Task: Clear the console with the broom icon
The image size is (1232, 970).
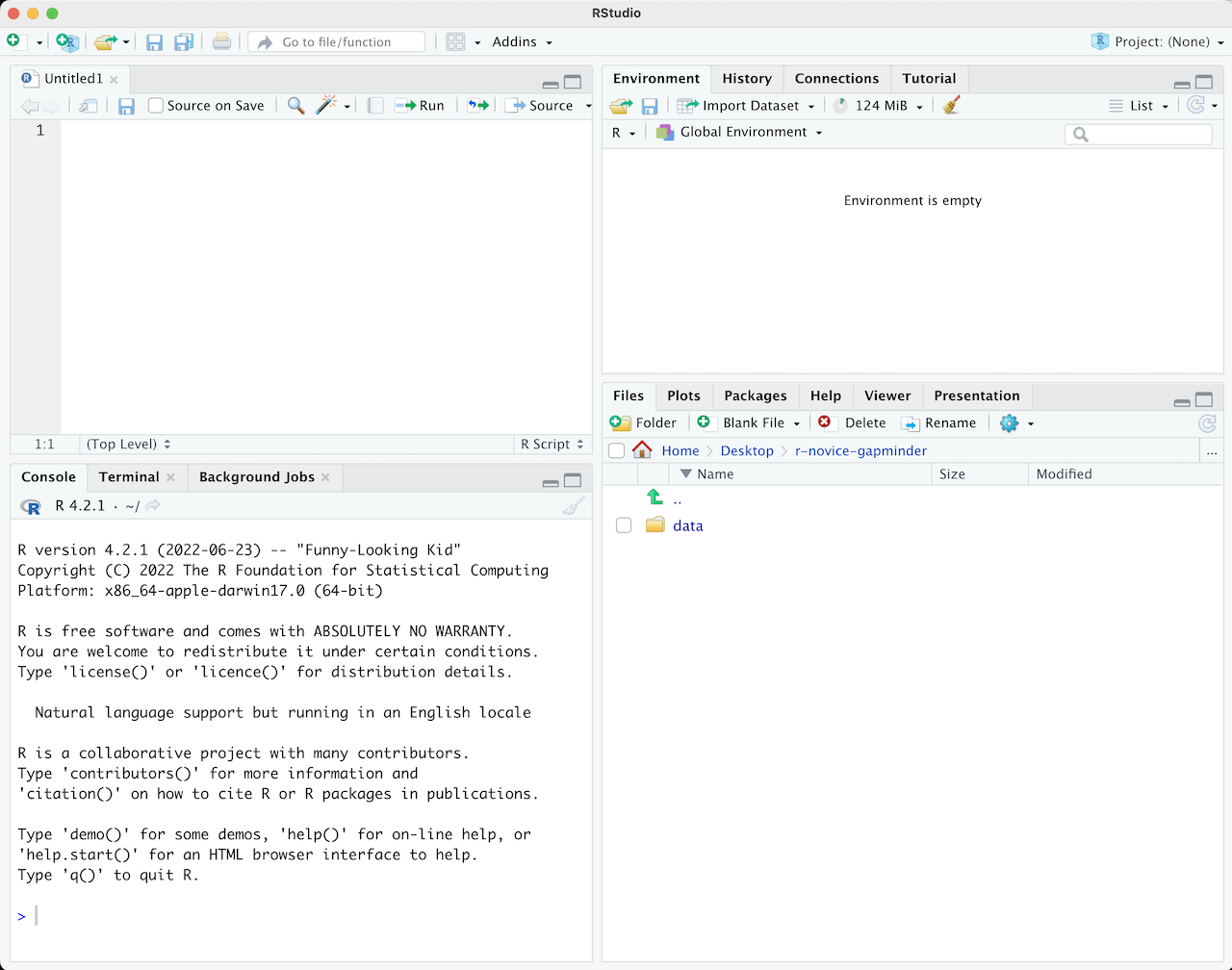Action: (x=574, y=505)
